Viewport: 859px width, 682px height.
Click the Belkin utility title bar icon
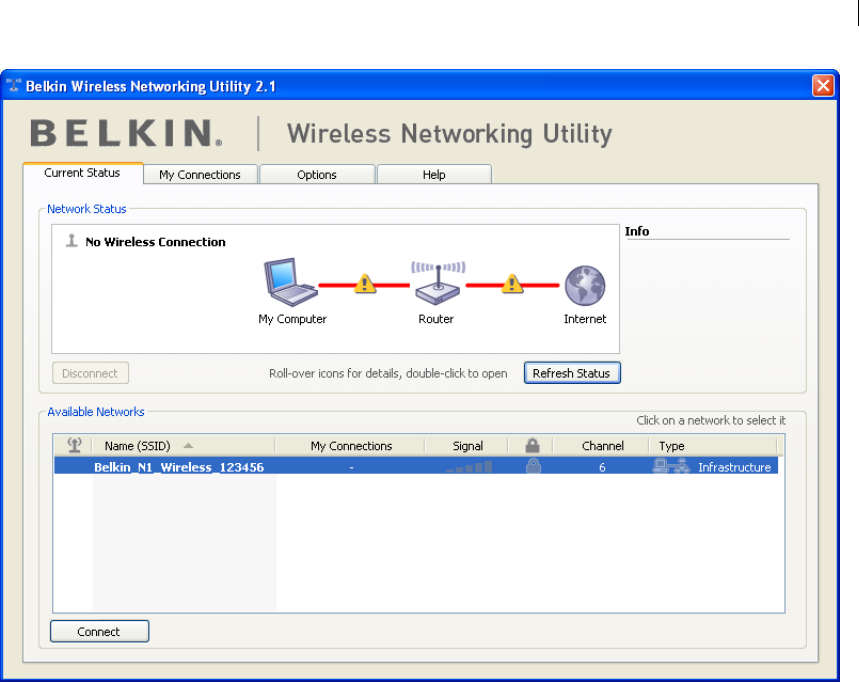13,85
